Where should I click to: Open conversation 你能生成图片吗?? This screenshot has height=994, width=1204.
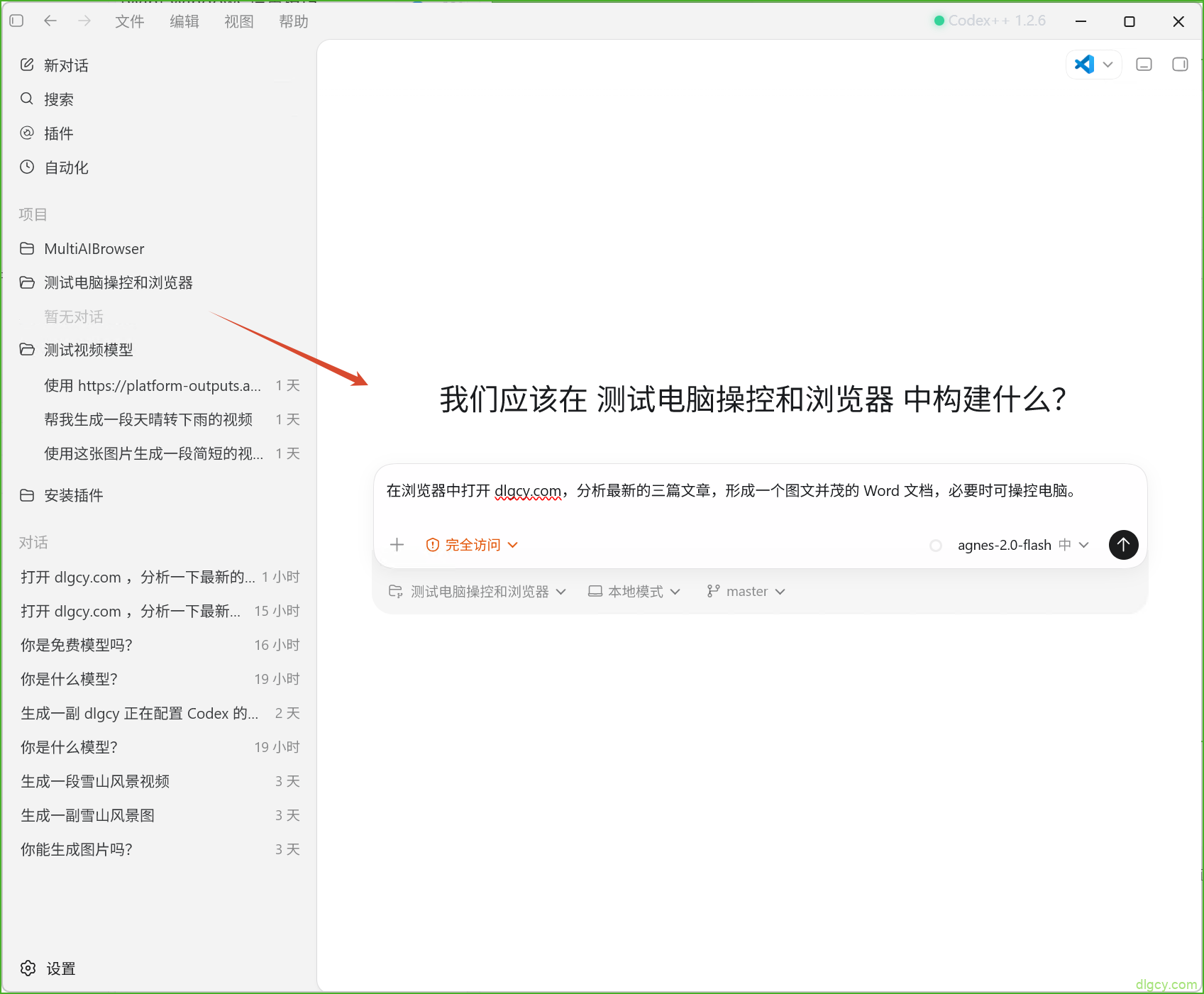pos(159,849)
